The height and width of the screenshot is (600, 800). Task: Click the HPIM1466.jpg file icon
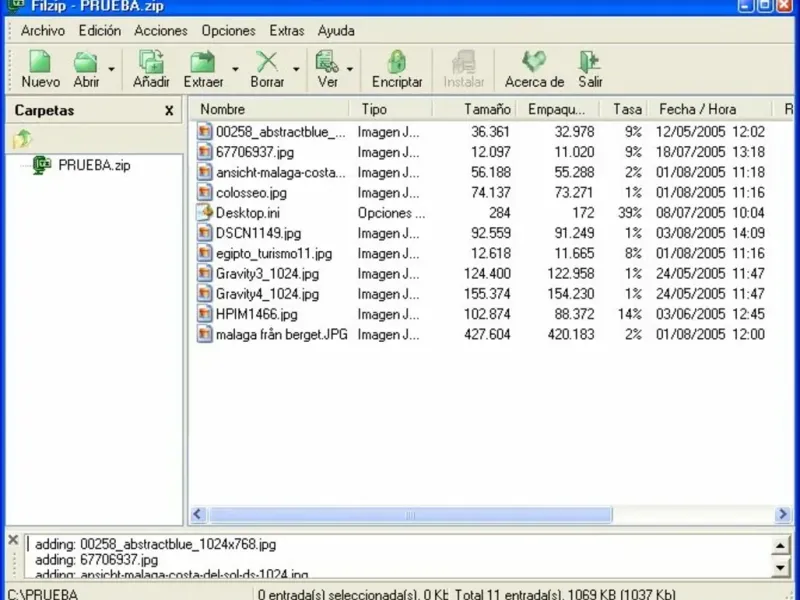[x=205, y=314]
